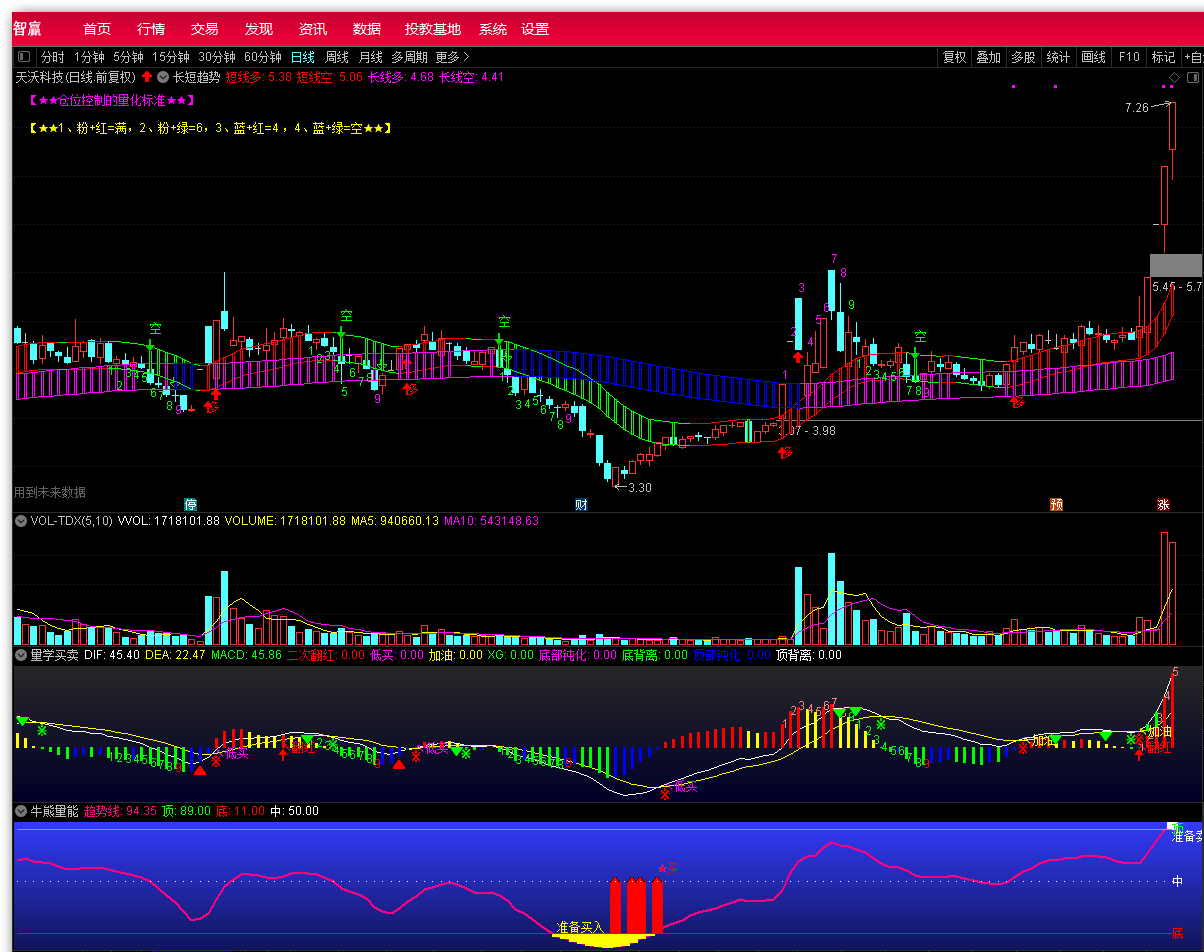Expand the VOL-TDX indicator dropdown arrow
This screenshot has width=1204, height=952.
[20, 520]
